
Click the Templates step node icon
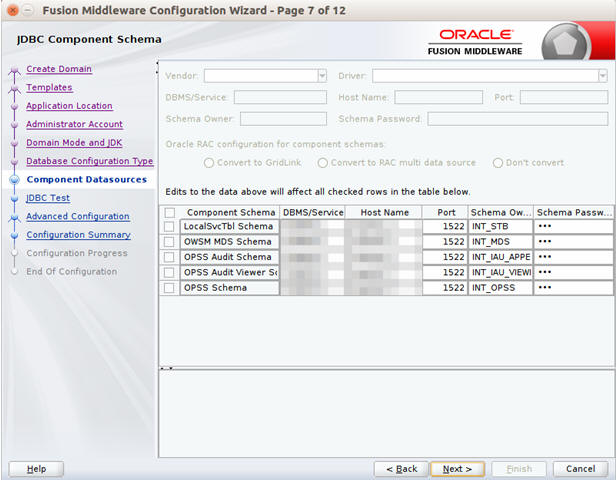[x=15, y=89]
